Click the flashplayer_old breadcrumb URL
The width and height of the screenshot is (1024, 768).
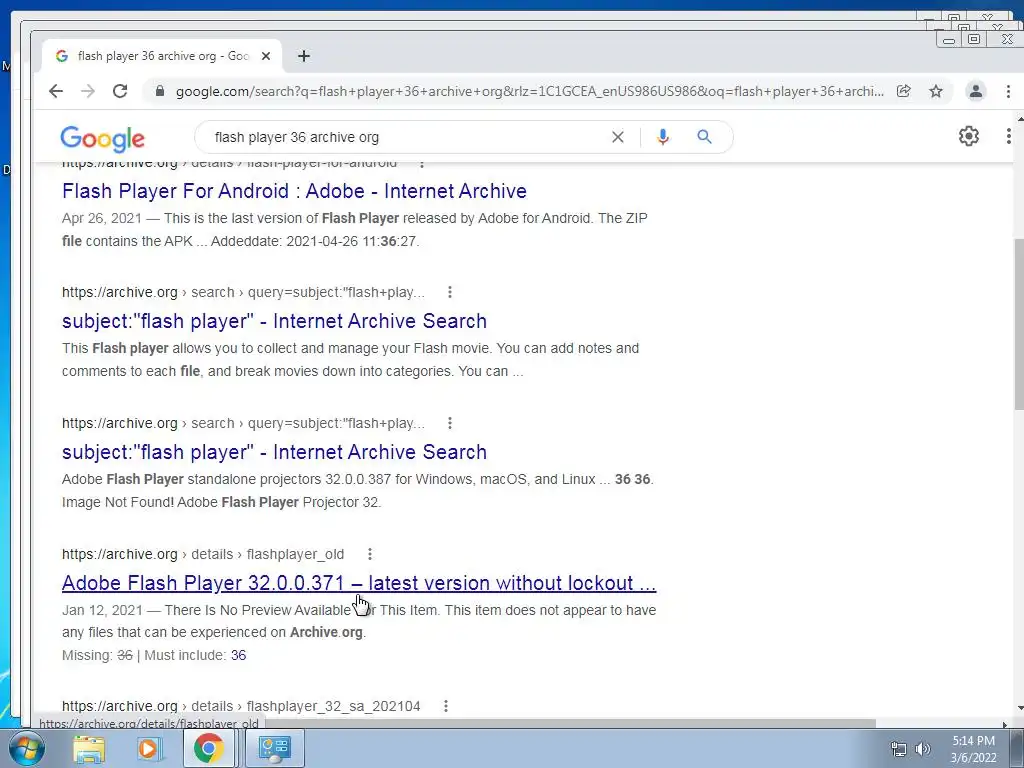pyautogui.click(x=203, y=554)
